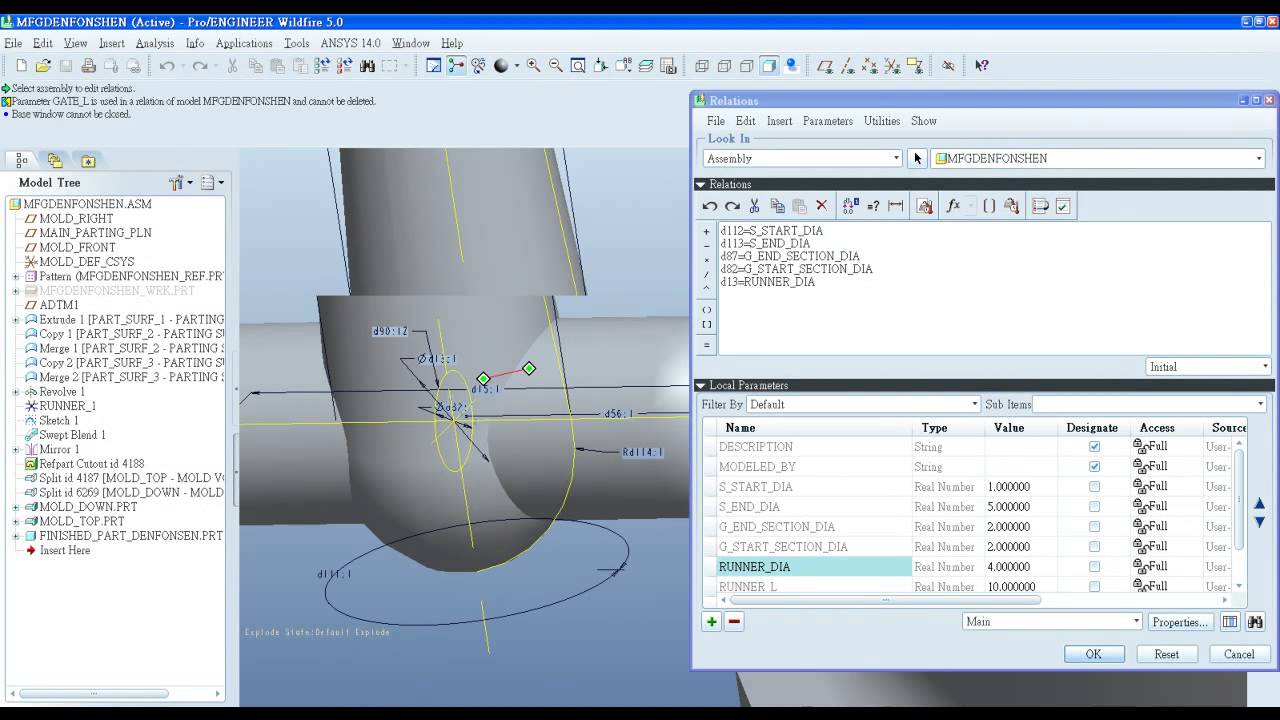1280x720 pixels.
Task: Click the pointer select arrow beside Assembly
Action: (918, 158)
